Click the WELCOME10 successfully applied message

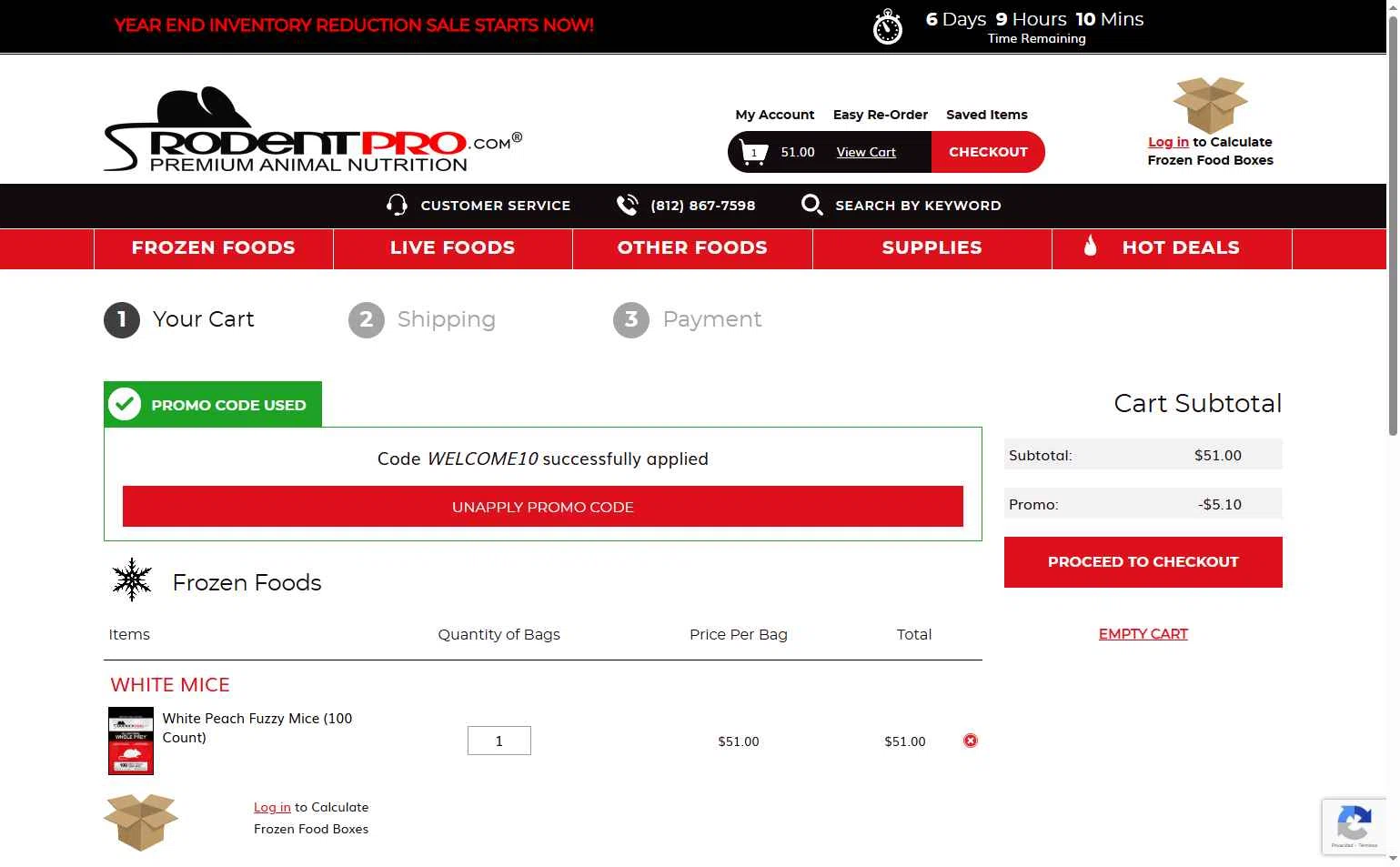[x=543, y=459]
